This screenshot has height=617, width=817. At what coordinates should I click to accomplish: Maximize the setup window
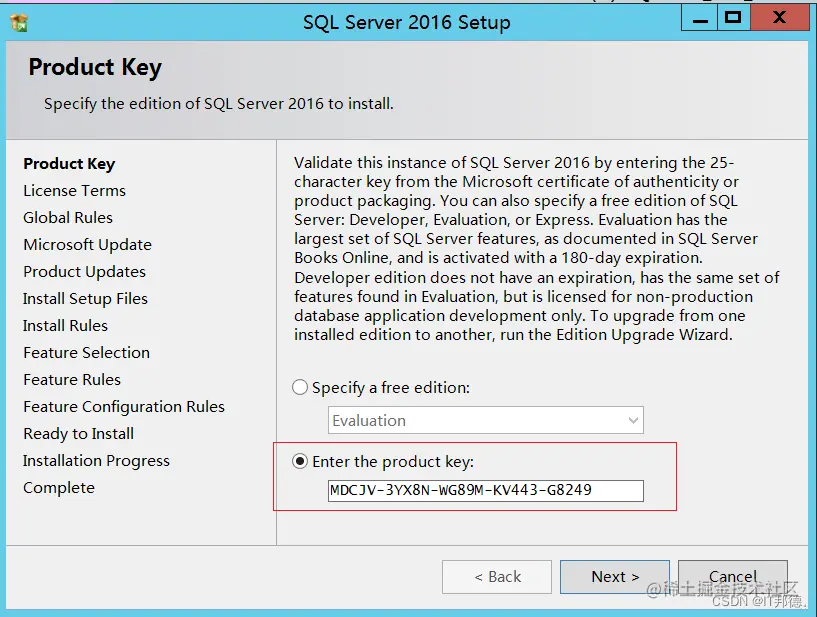point(733,19)
